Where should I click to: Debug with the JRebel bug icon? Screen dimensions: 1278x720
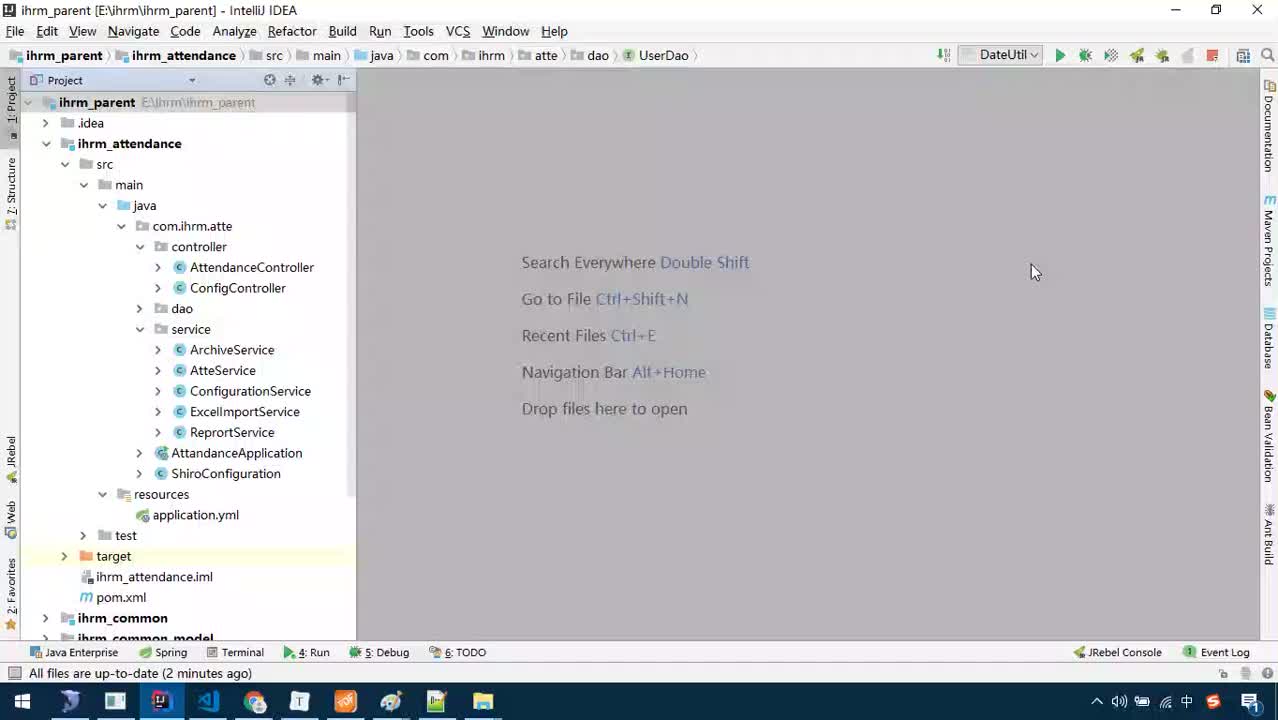[x=1162, y=56]
